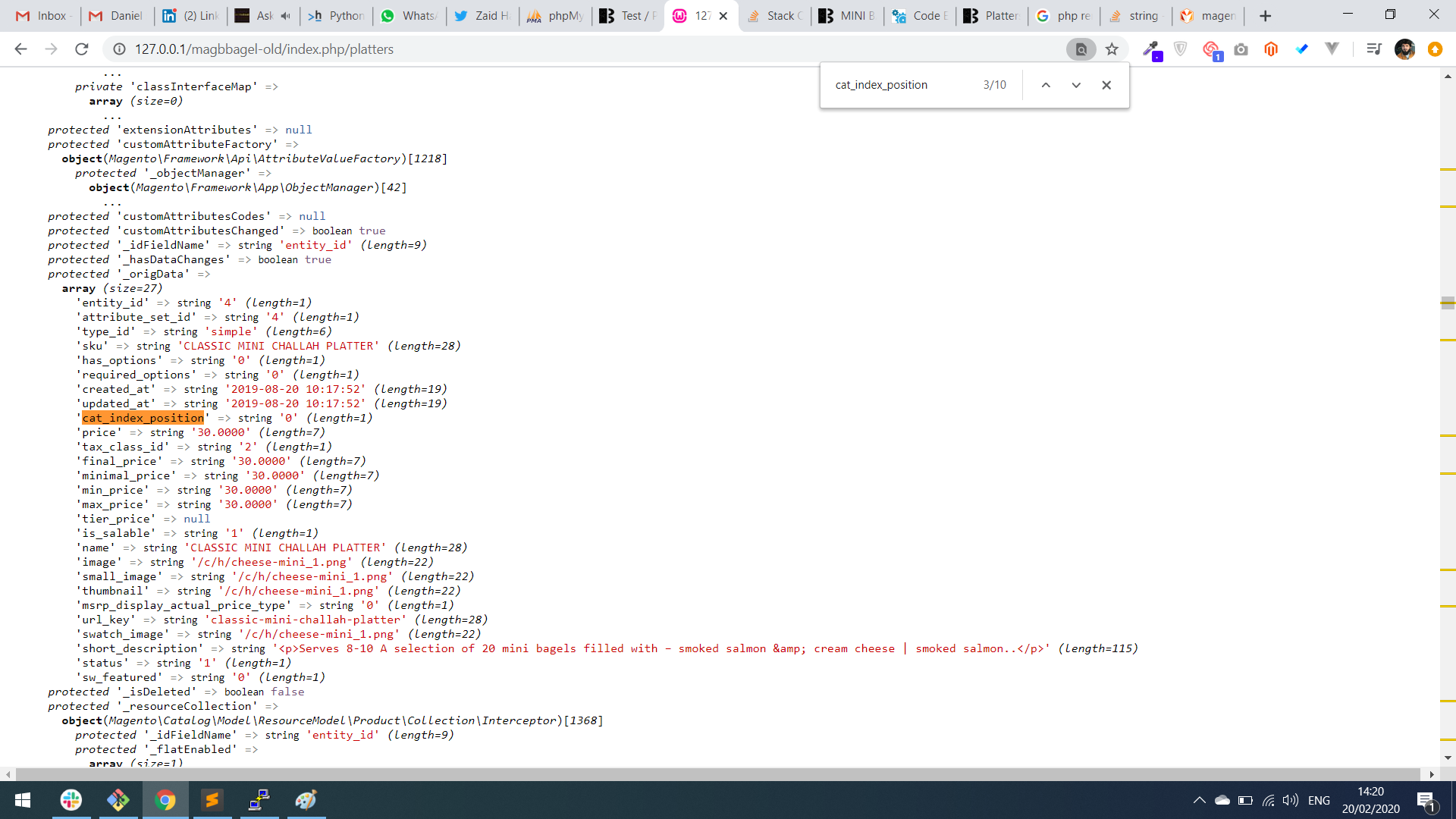Click the '_origData' property name
1456x819 pixels.
coord(153,274)
